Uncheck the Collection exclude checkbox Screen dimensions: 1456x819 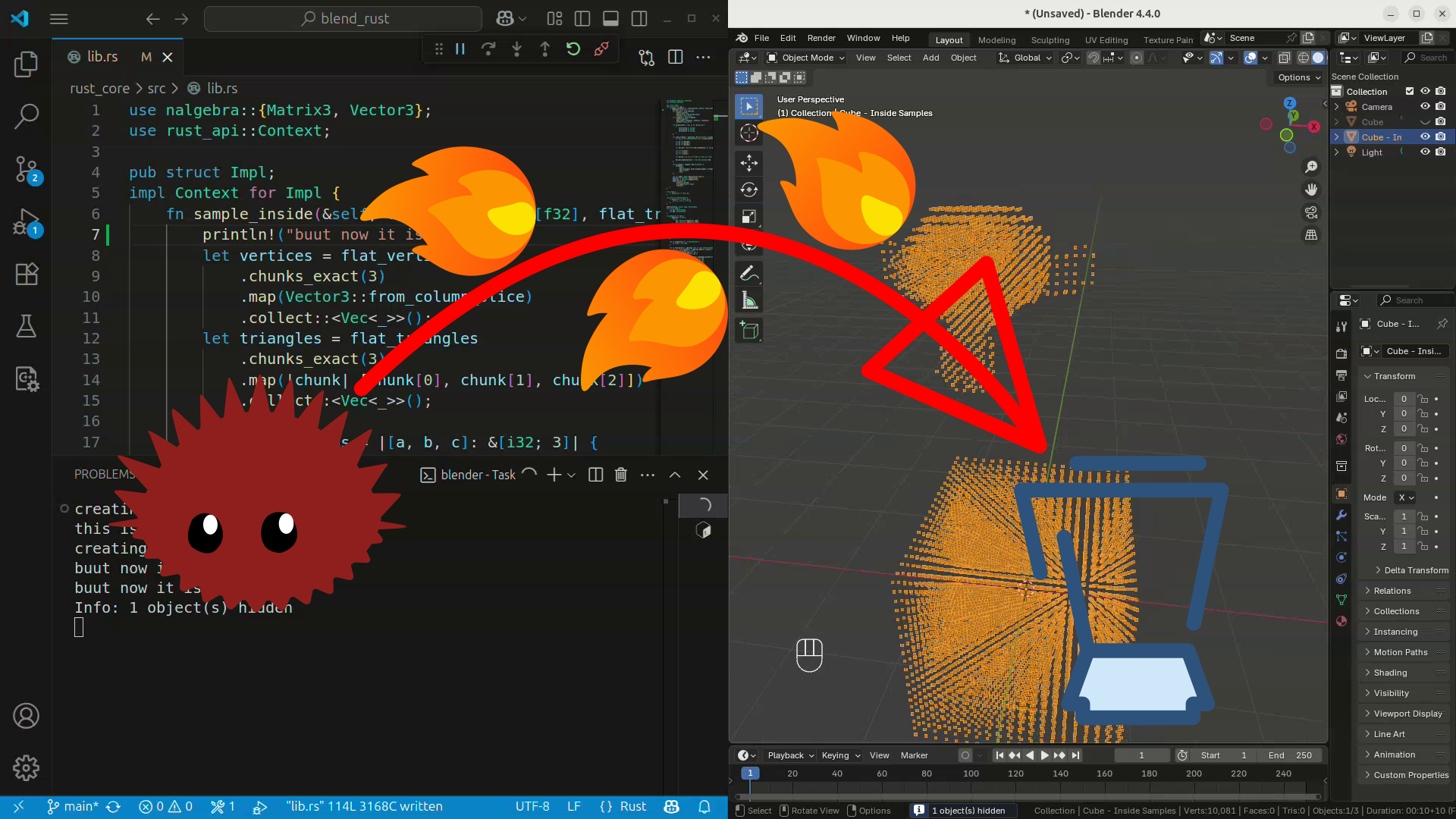pyautogui.click(x=1410, y=91)
